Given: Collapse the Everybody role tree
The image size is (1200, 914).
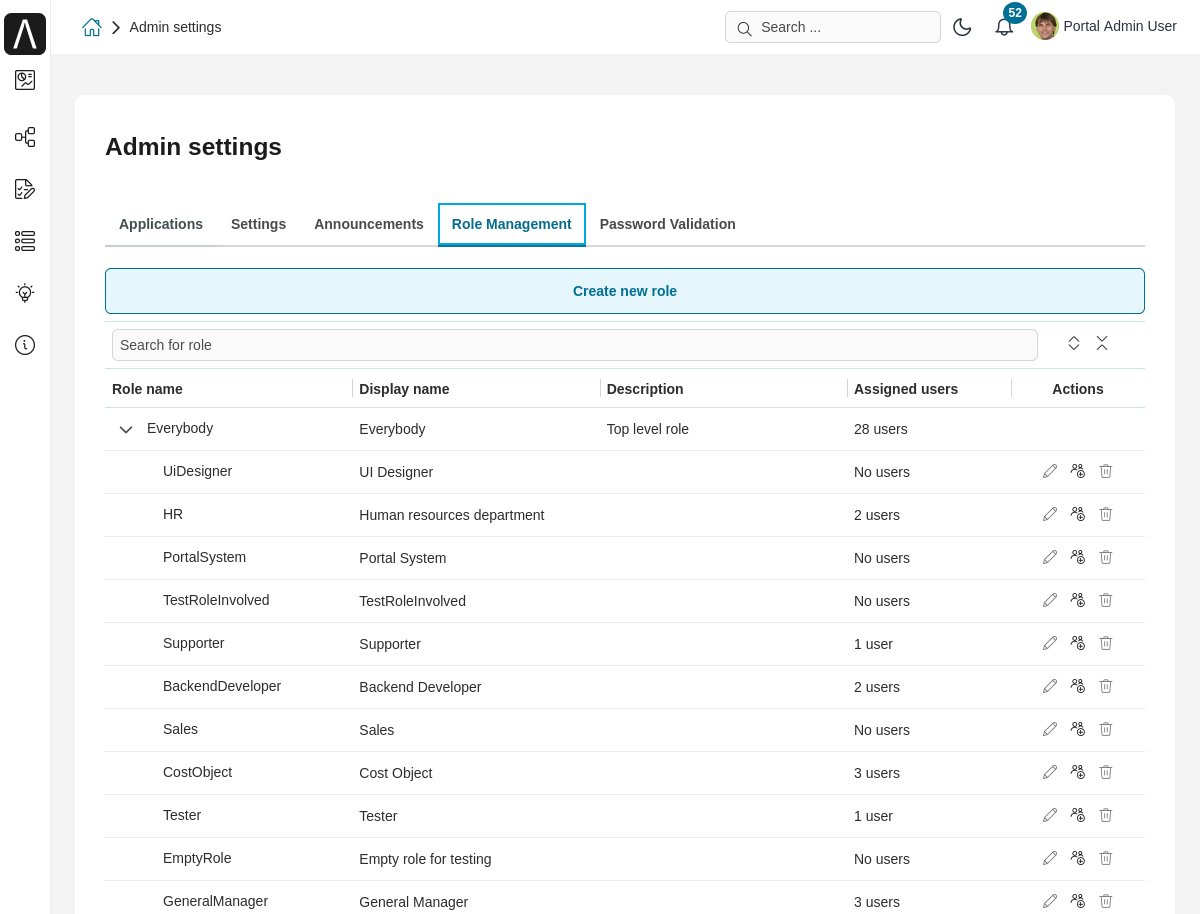Looking at the screenshot, I should pos(126,429).
